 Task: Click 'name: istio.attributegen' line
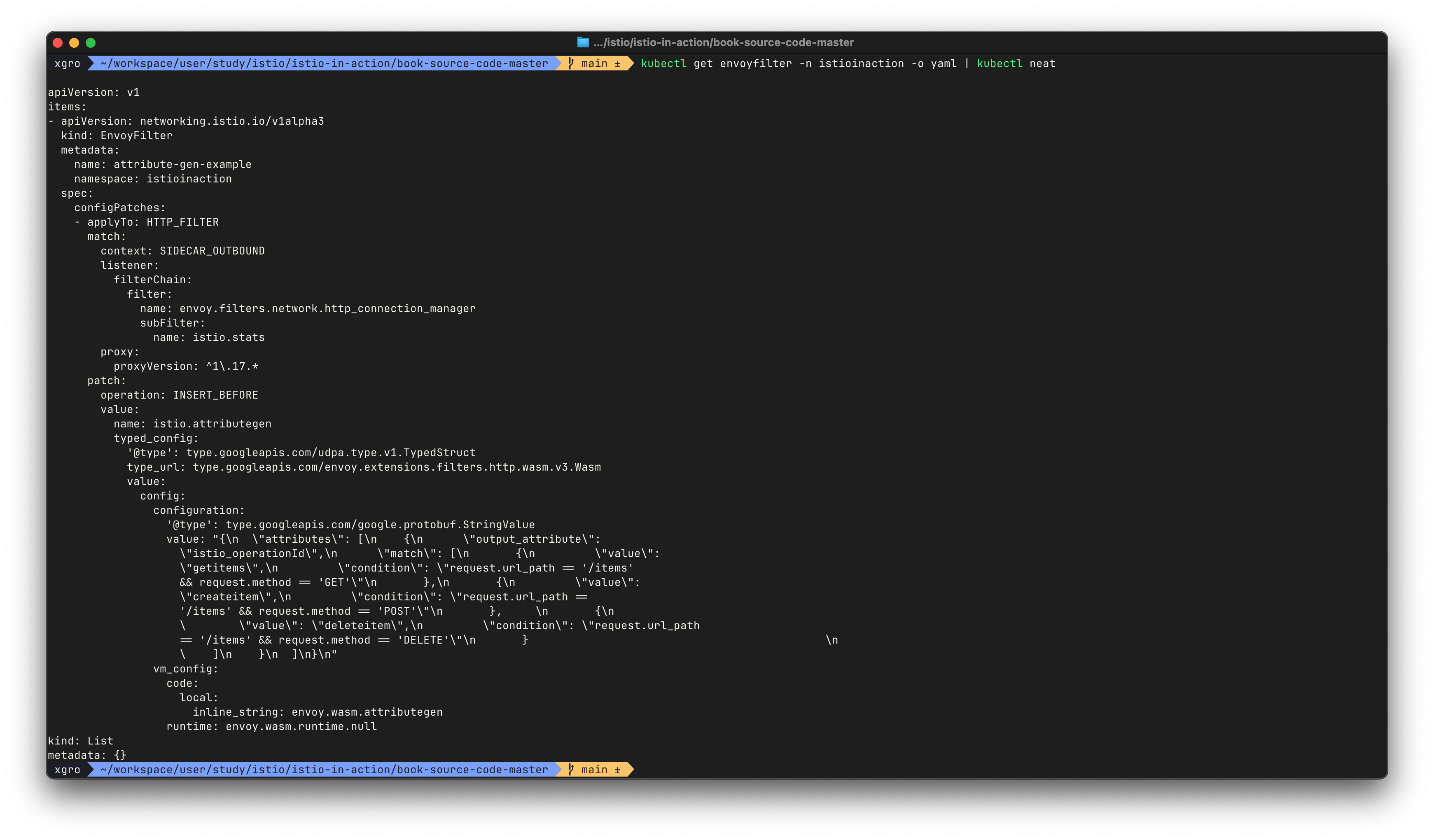(x=192, y=424)
